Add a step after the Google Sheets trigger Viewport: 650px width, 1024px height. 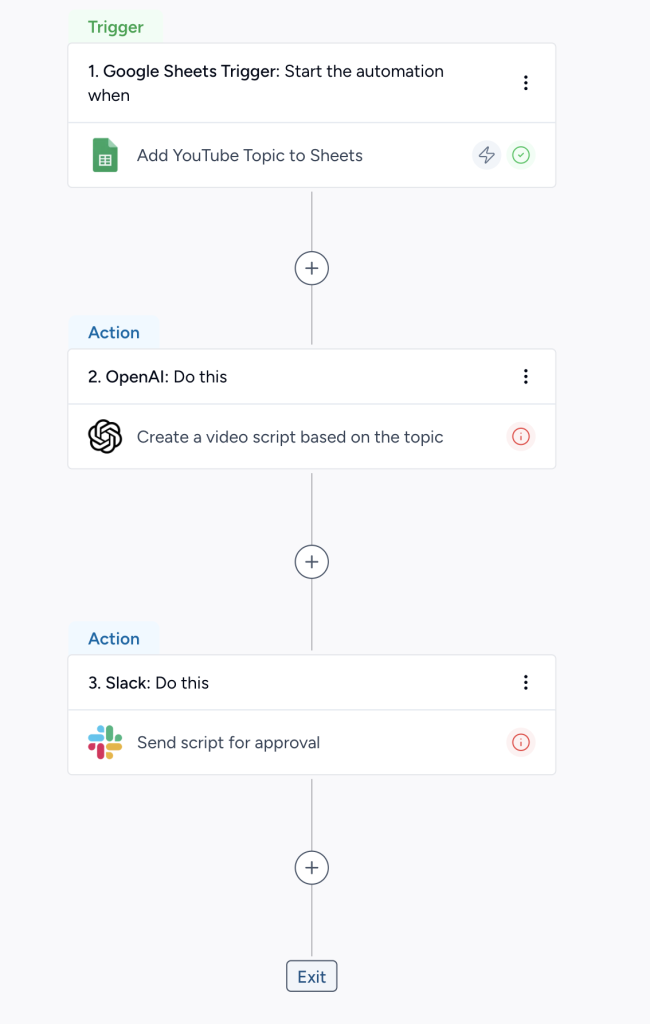(312, 268)
